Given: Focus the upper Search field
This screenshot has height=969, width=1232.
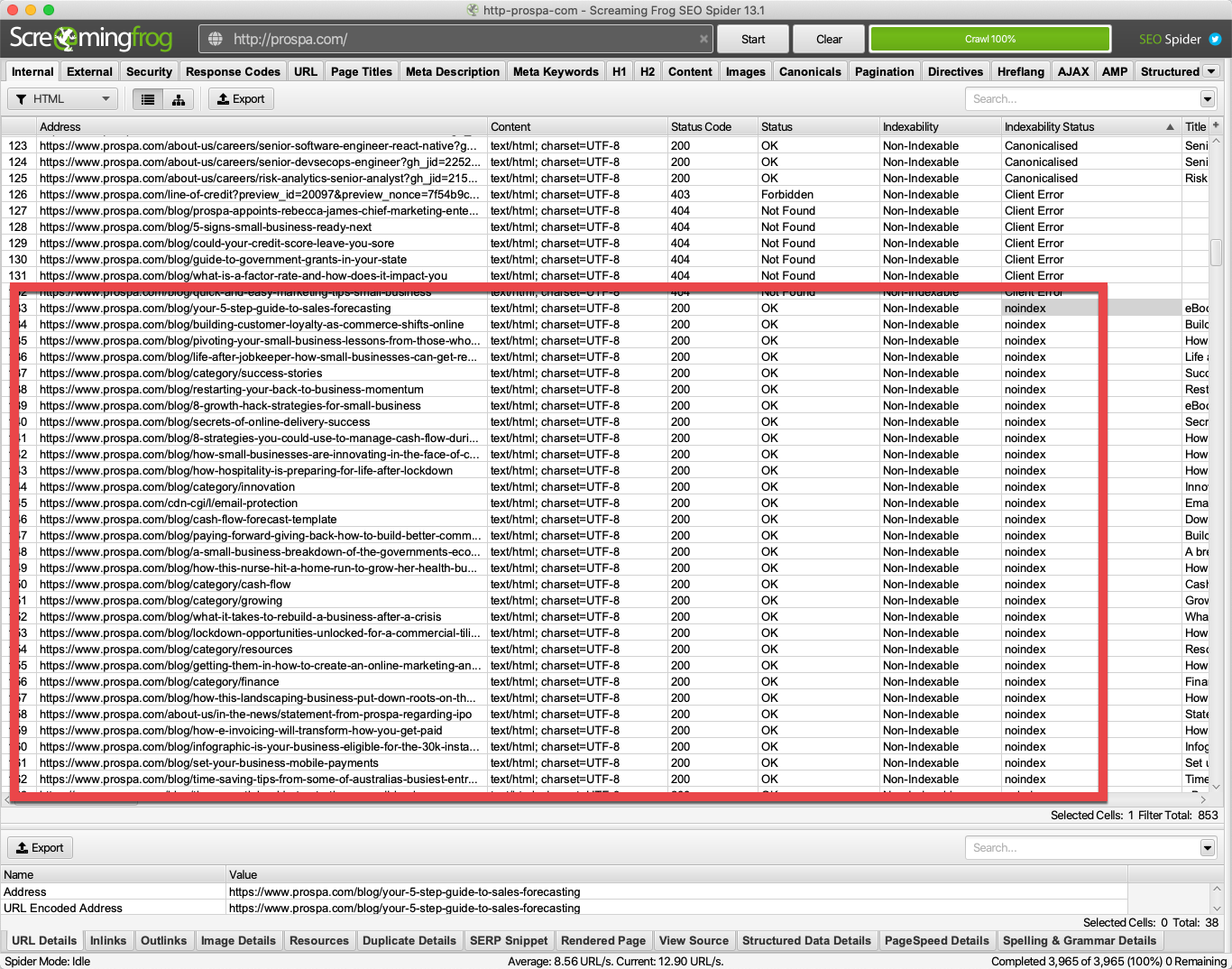Looking at the screenshot, I should pos(1082,99).
